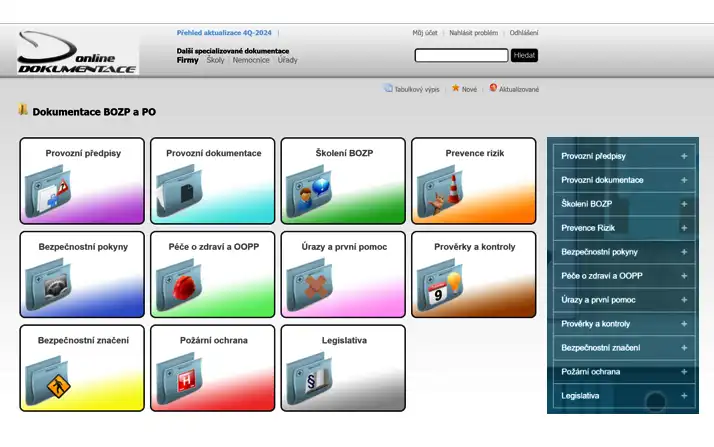
Task: Click the Aktualizované text link
Action: (519, 89)
